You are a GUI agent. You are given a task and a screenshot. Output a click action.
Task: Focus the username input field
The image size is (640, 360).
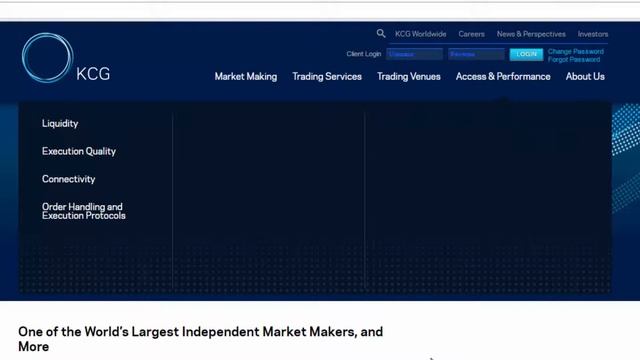pos(414,54)
